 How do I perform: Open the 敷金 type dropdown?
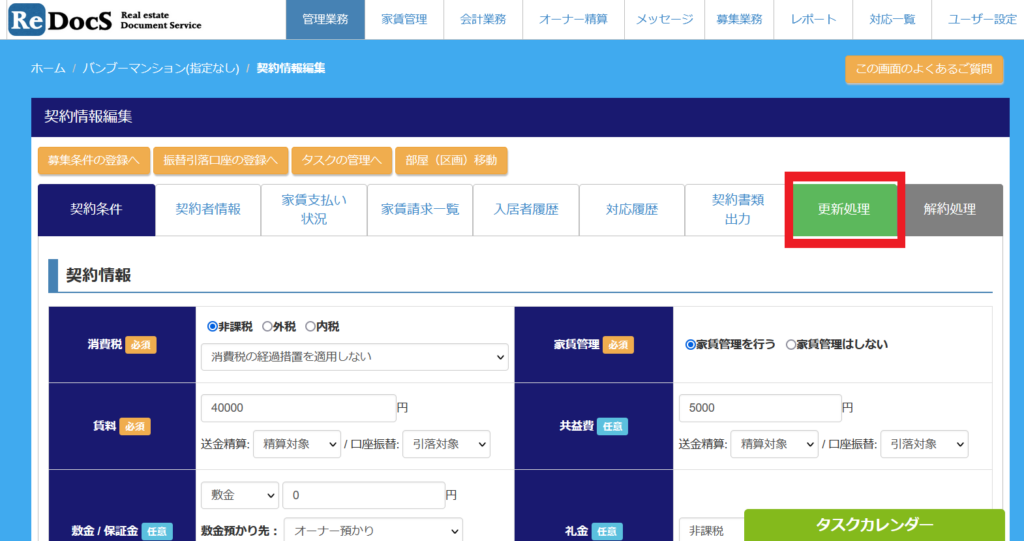(240, 495)
